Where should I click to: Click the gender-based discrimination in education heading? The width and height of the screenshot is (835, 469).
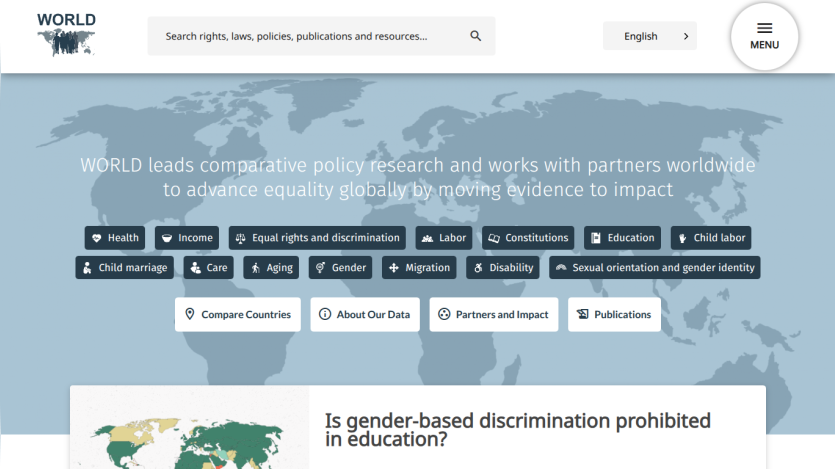[518, 430]
